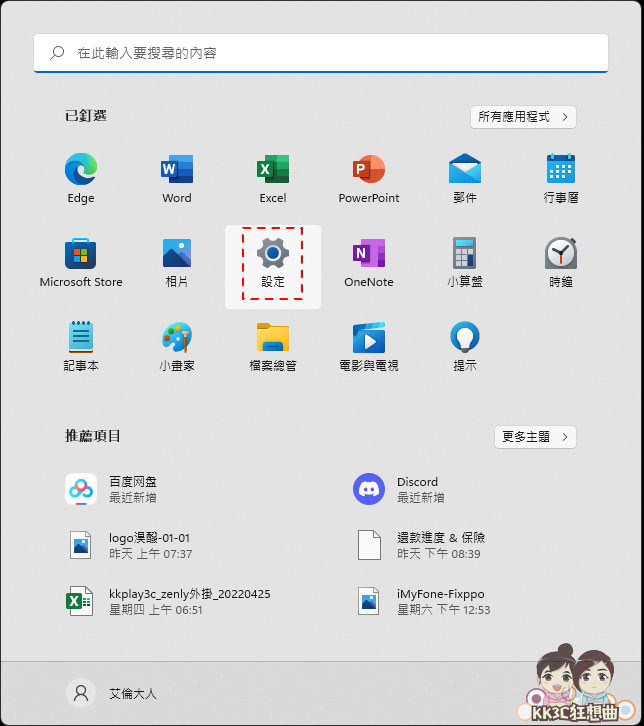This screenshot has height=726, width=644.
Task: Launch Word from pinned apps
Action: 177,170
